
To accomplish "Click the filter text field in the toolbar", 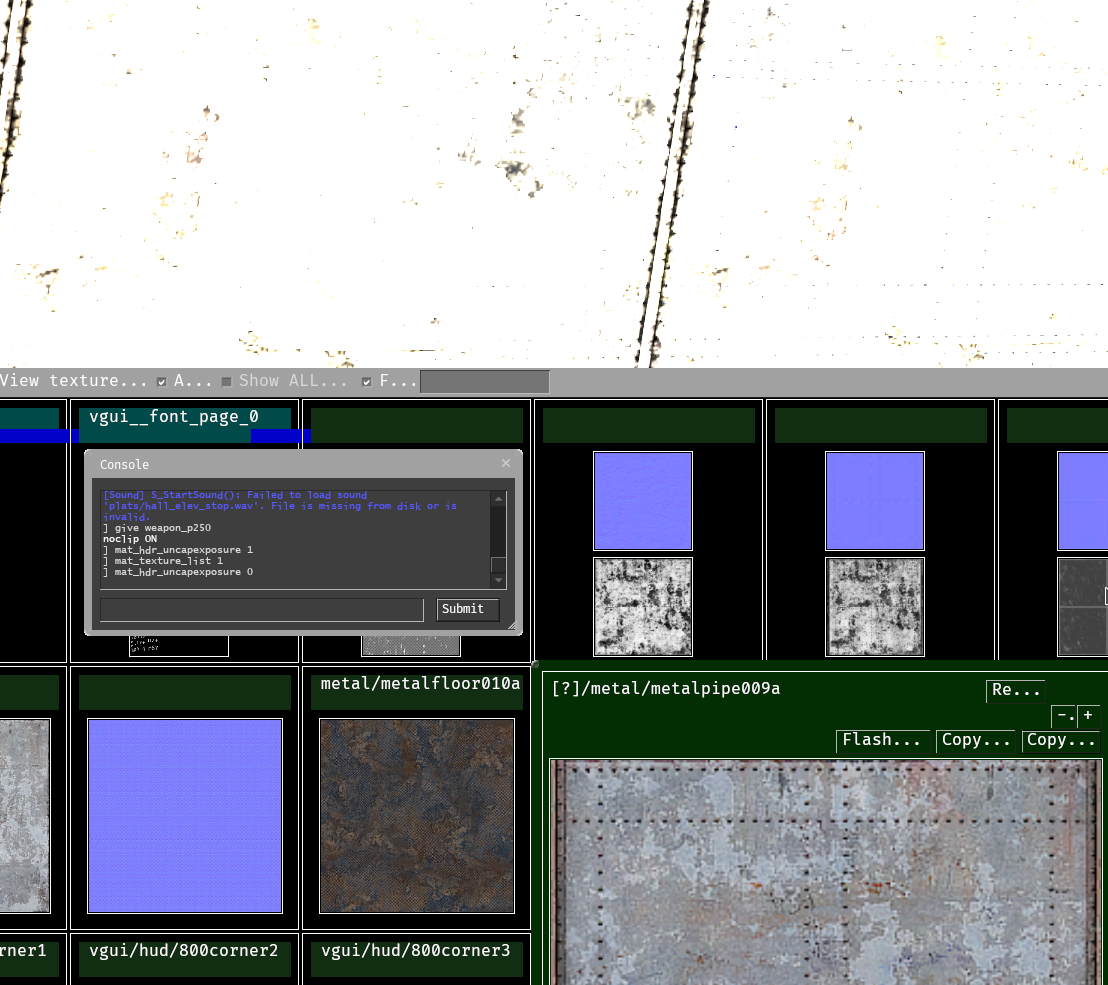I will (484, 381).
